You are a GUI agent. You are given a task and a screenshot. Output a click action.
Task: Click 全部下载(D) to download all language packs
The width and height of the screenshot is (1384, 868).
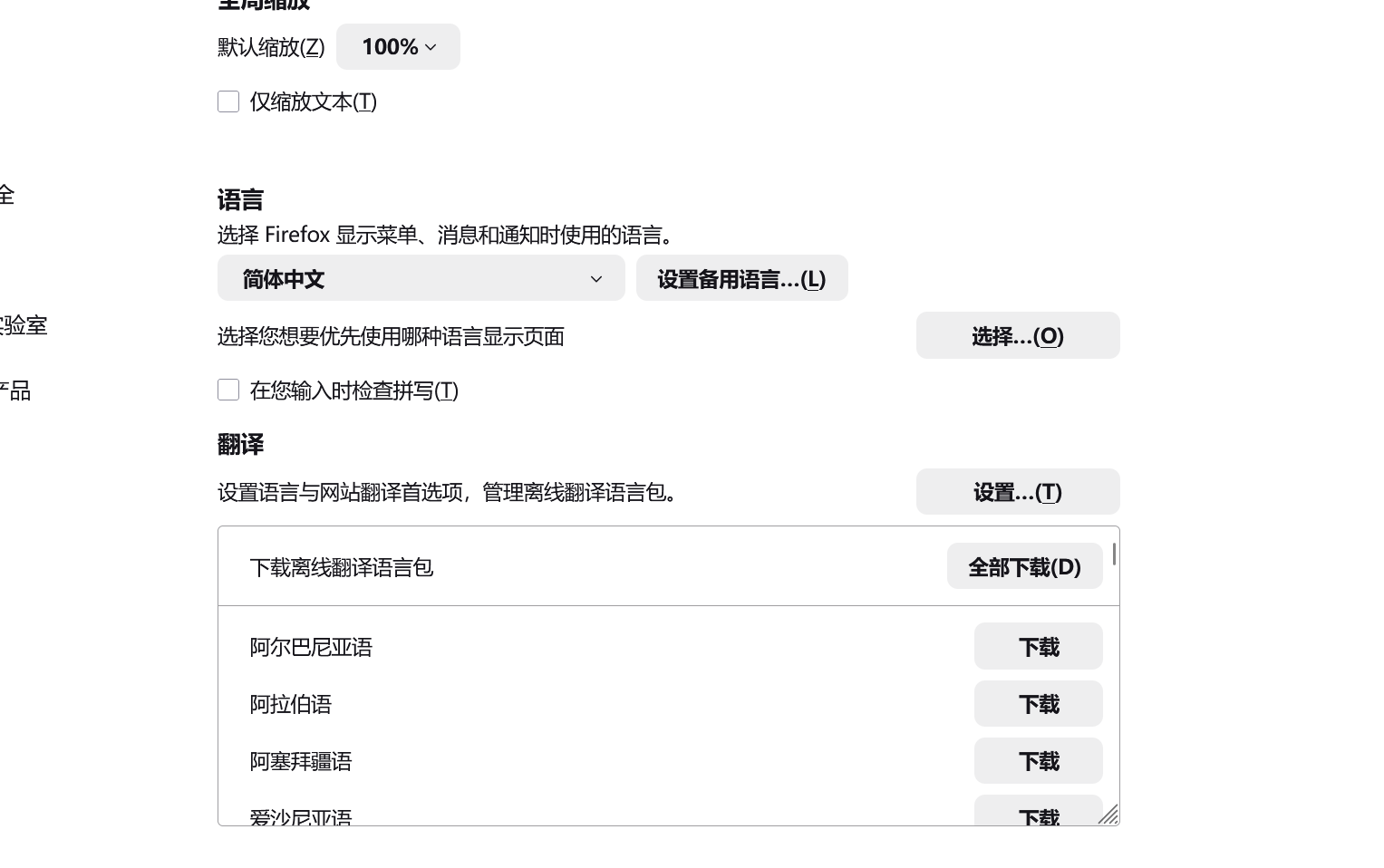(x=1024, y=566)
